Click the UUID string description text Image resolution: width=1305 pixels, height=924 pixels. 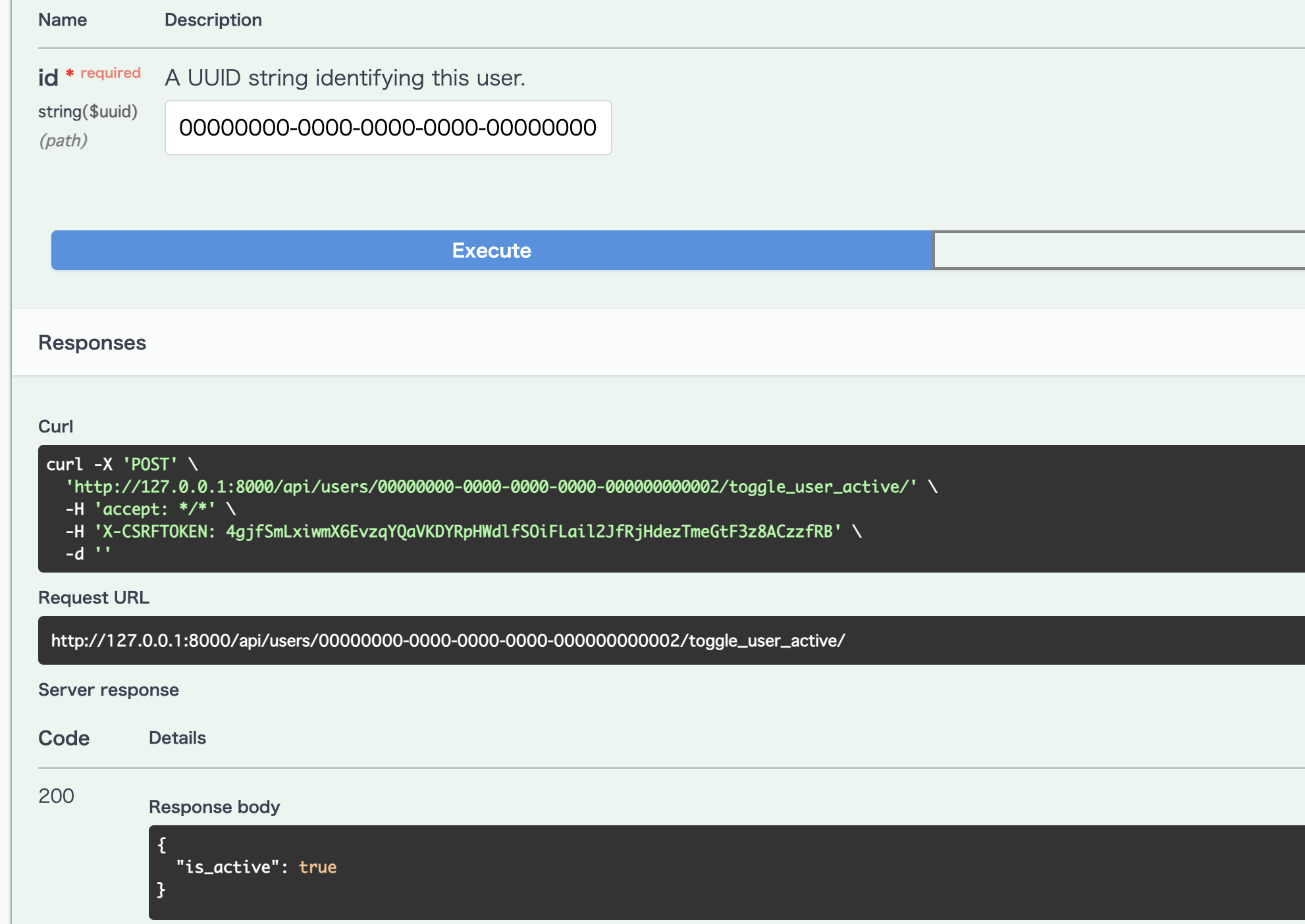pyautogui.click(x=344, y=78)
